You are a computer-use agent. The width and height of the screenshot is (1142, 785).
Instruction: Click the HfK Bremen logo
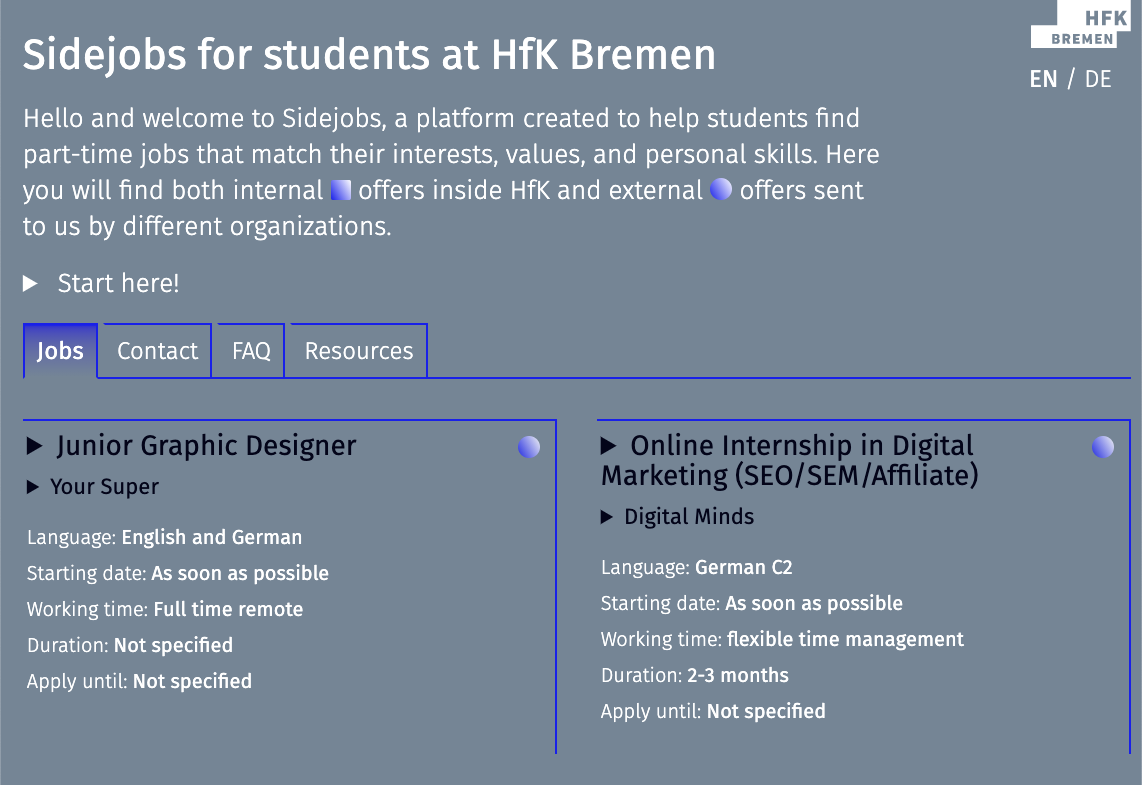point(1073,25)
